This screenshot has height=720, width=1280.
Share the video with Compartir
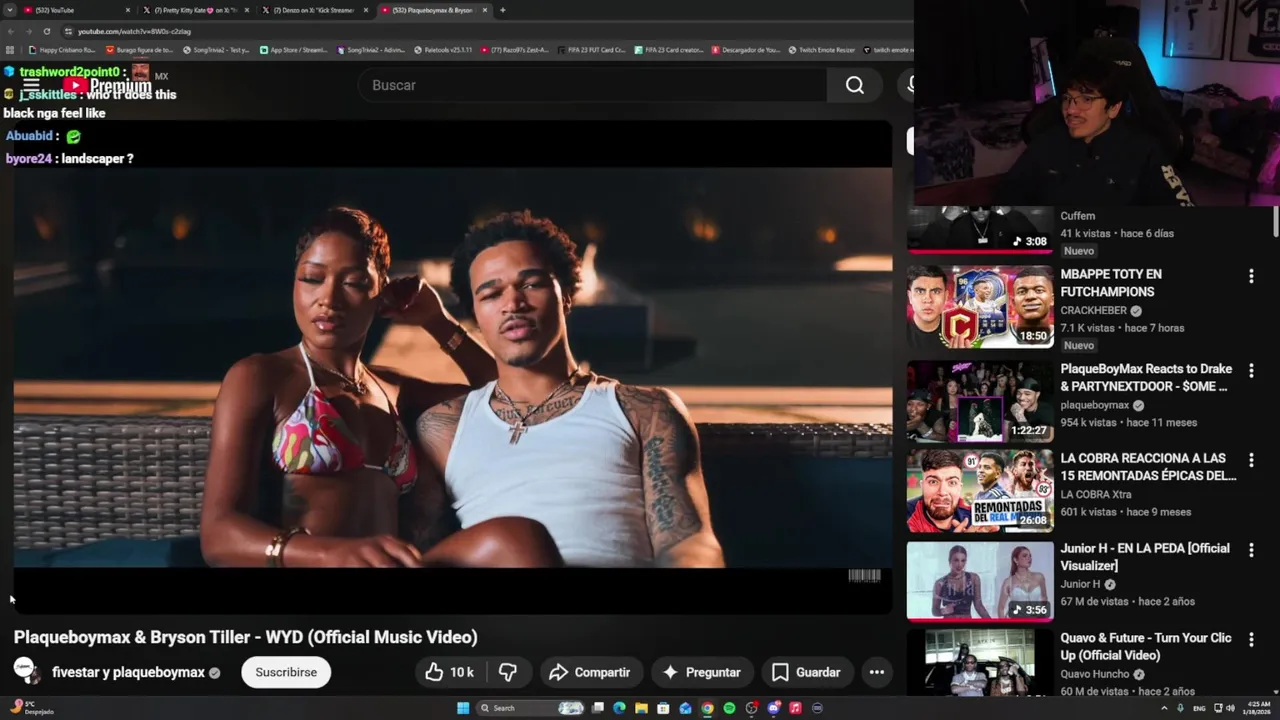tap(589, 672)
